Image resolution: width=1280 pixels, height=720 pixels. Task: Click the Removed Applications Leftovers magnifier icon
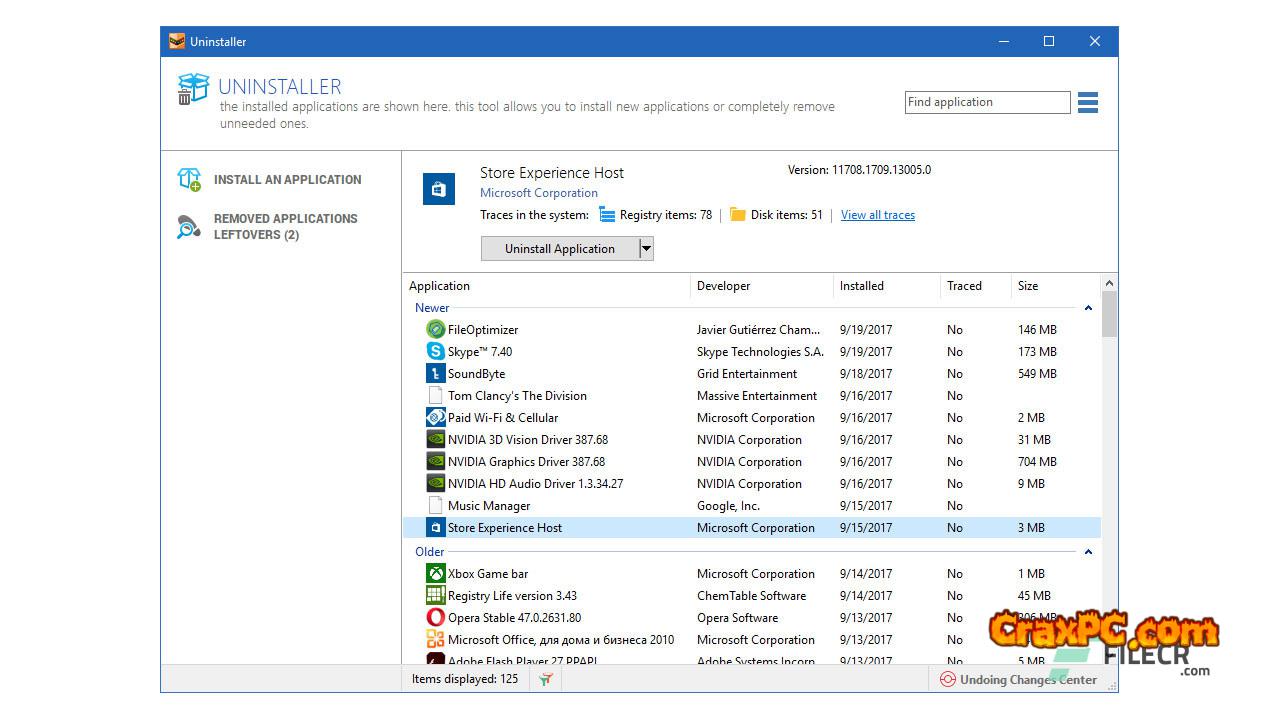pyautogui.click(x=189, y=227)
